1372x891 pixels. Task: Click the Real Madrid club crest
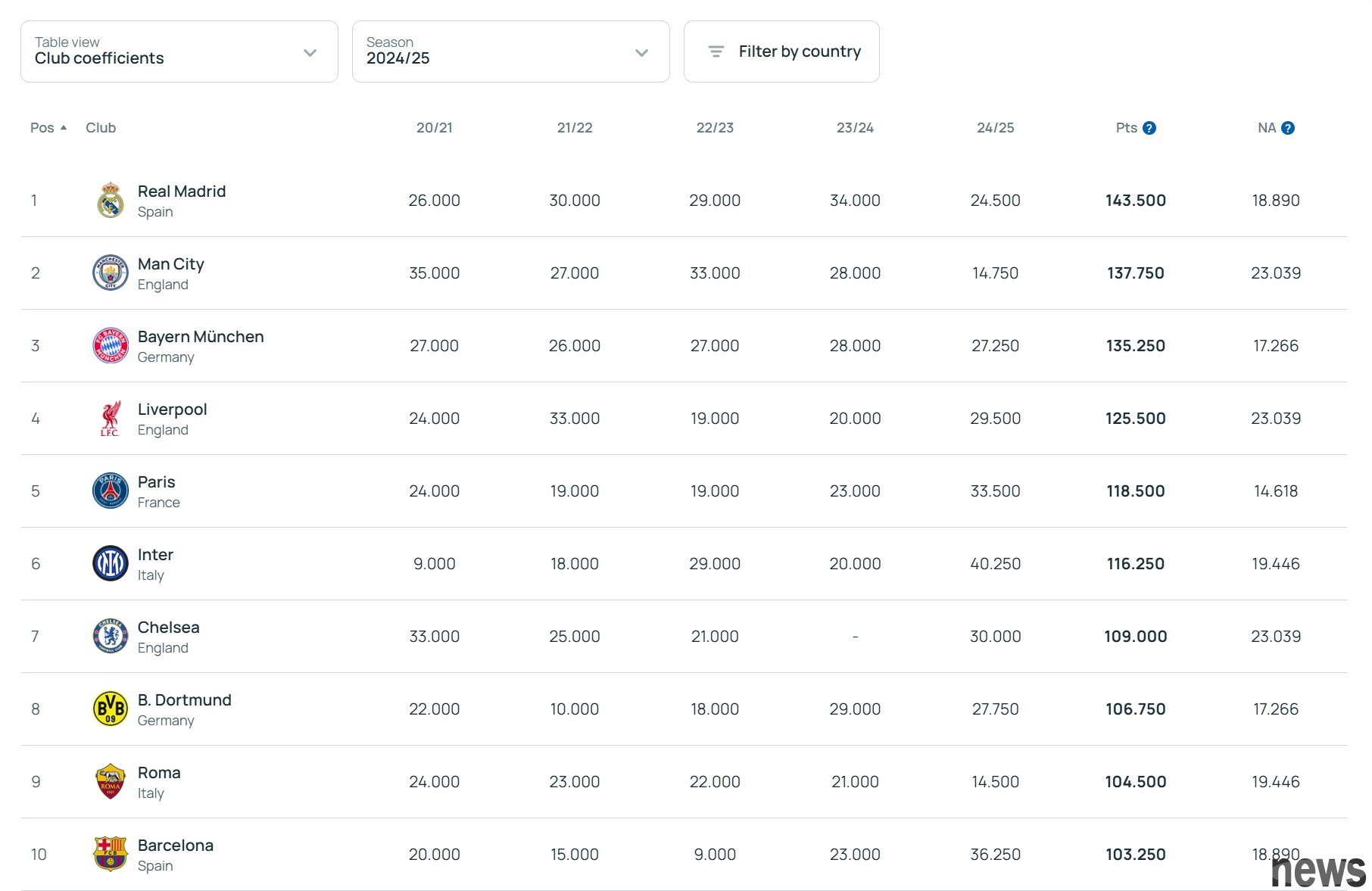point(111,201)
